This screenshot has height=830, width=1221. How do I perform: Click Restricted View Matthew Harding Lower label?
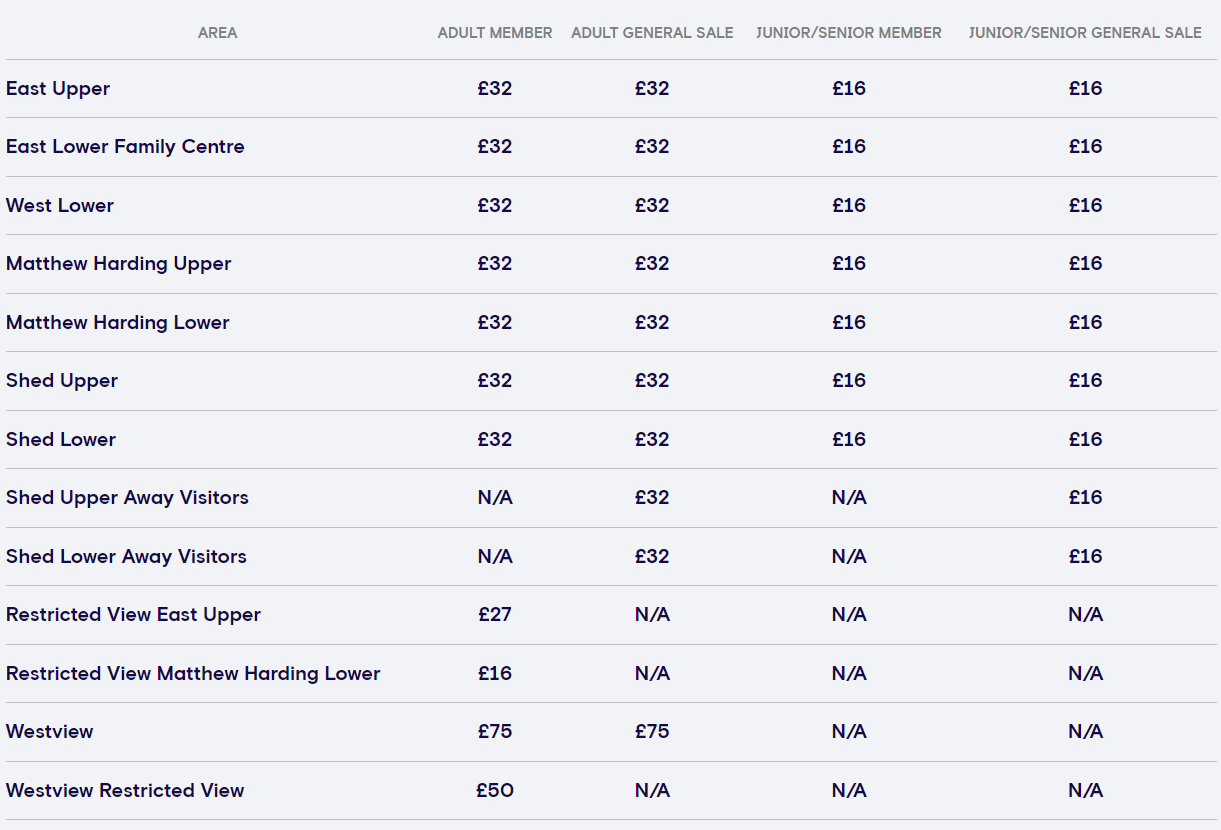click(x=193, y=674)
